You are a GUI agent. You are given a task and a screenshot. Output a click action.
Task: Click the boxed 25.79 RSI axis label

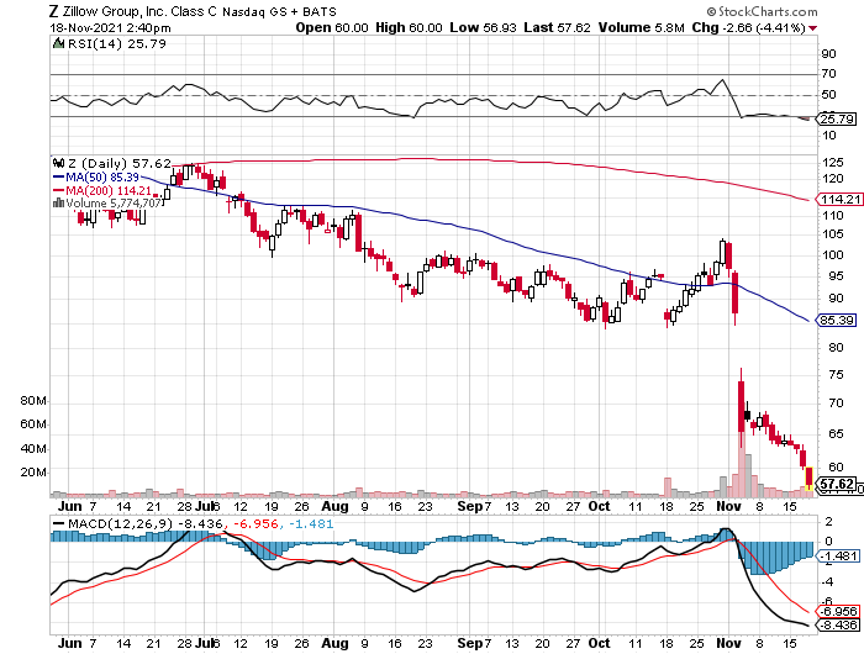(x=837, y=119)
